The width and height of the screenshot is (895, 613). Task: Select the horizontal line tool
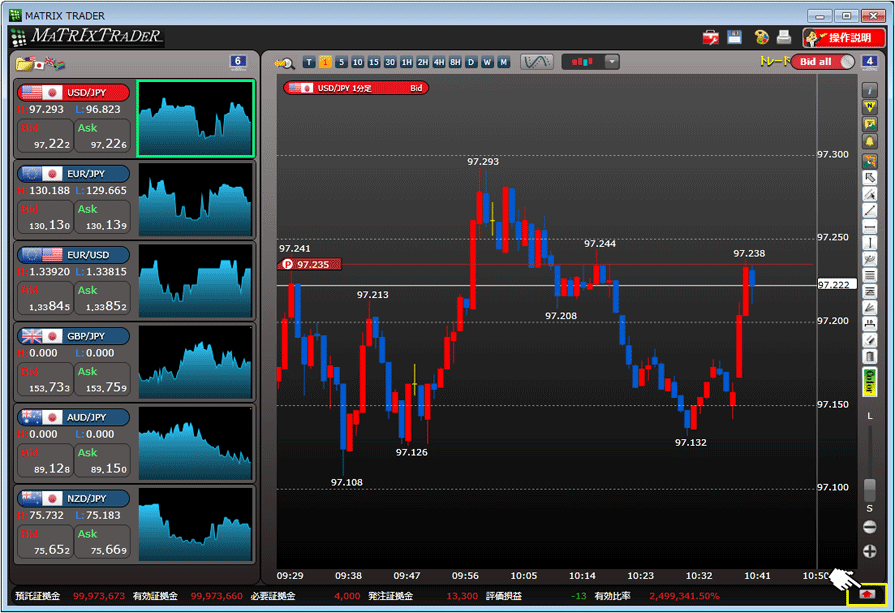point(869,227)
